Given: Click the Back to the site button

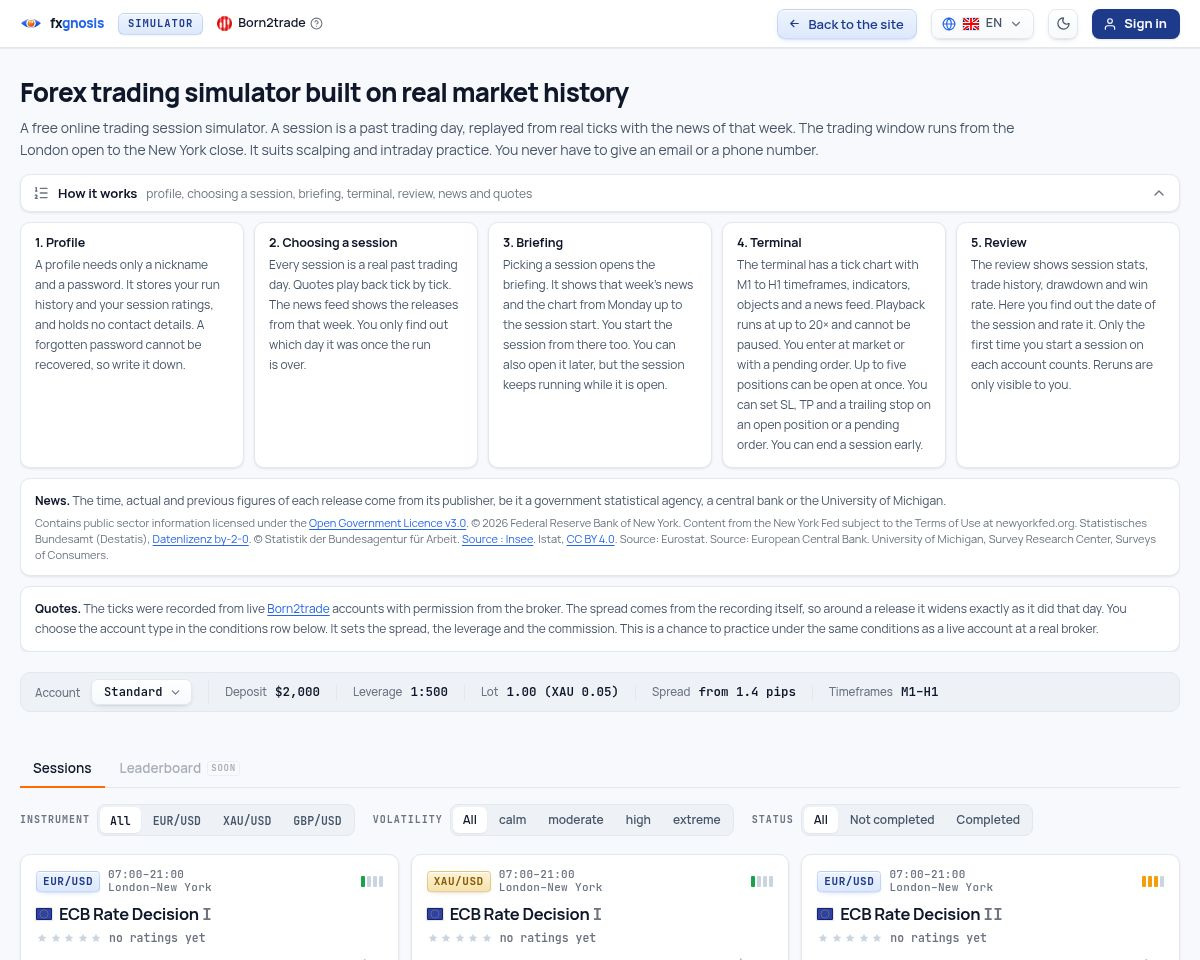Looking at the screenshot, I should (847, 24).
